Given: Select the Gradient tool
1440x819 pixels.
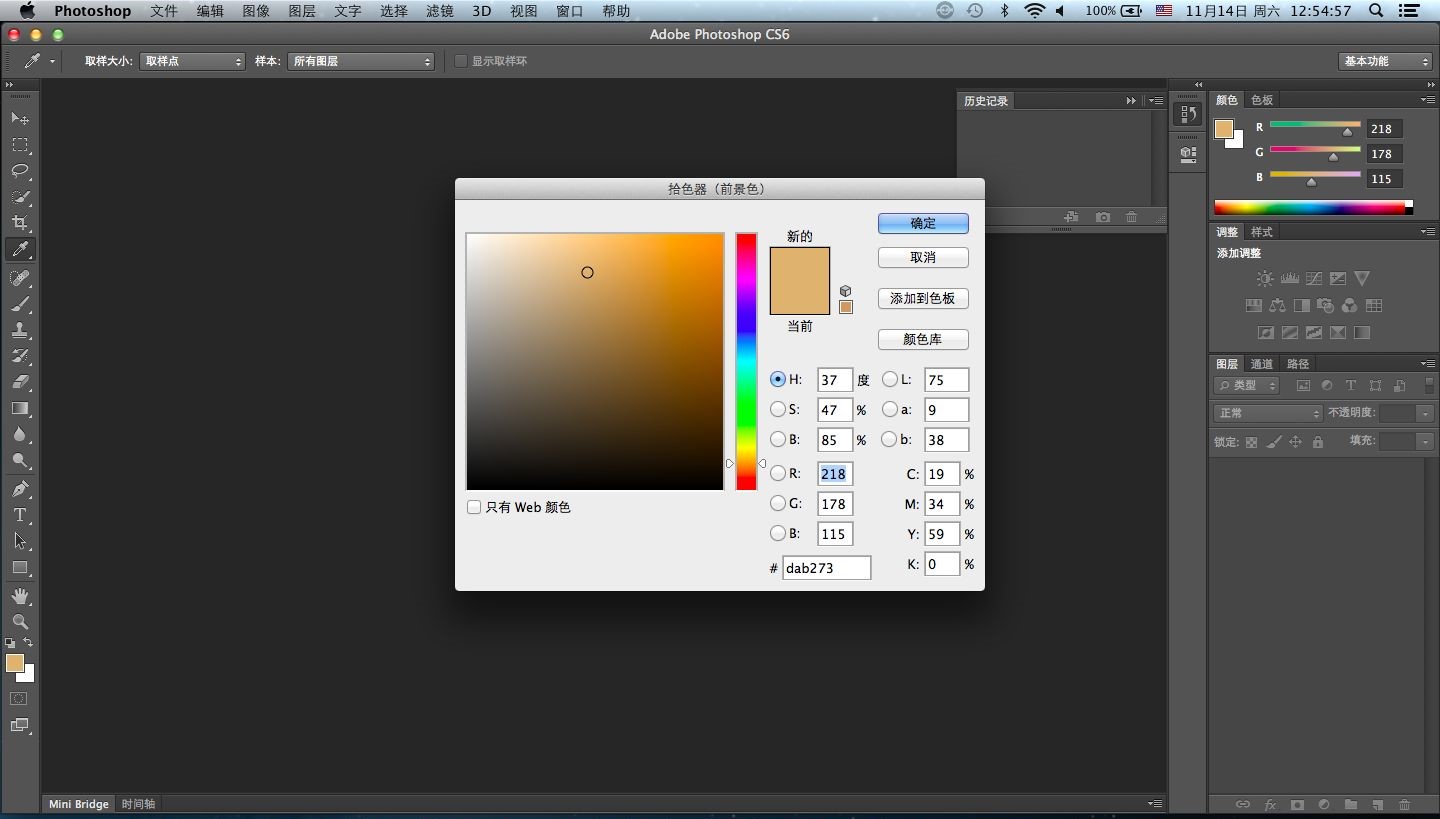Looking at the screenshot, I should pos(19,408).
